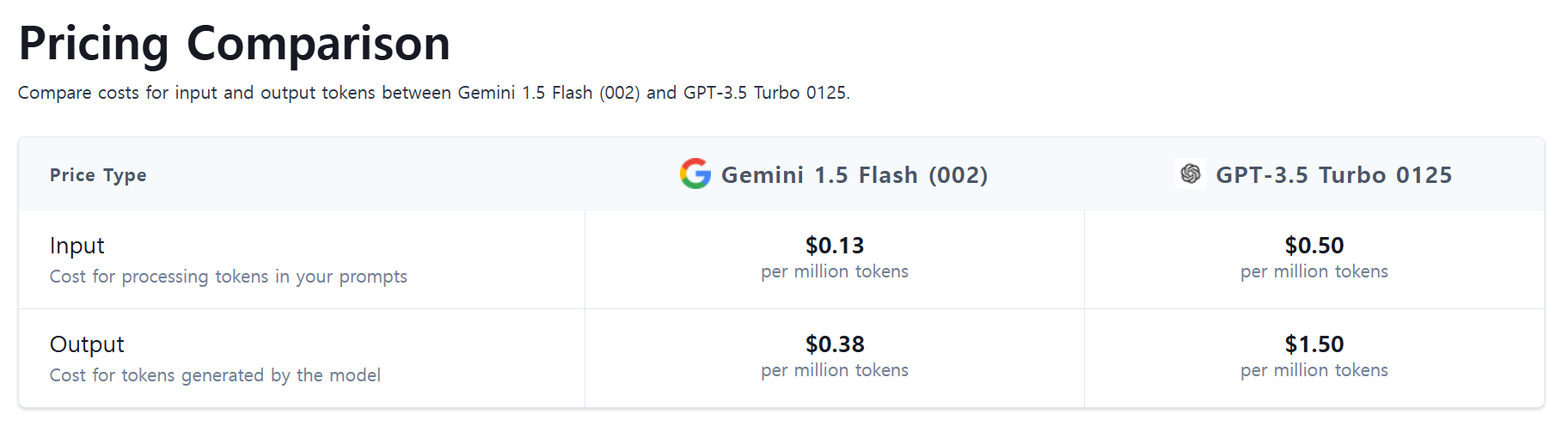
Task: Select the Output row label
Action: click(x=87, y=344)
